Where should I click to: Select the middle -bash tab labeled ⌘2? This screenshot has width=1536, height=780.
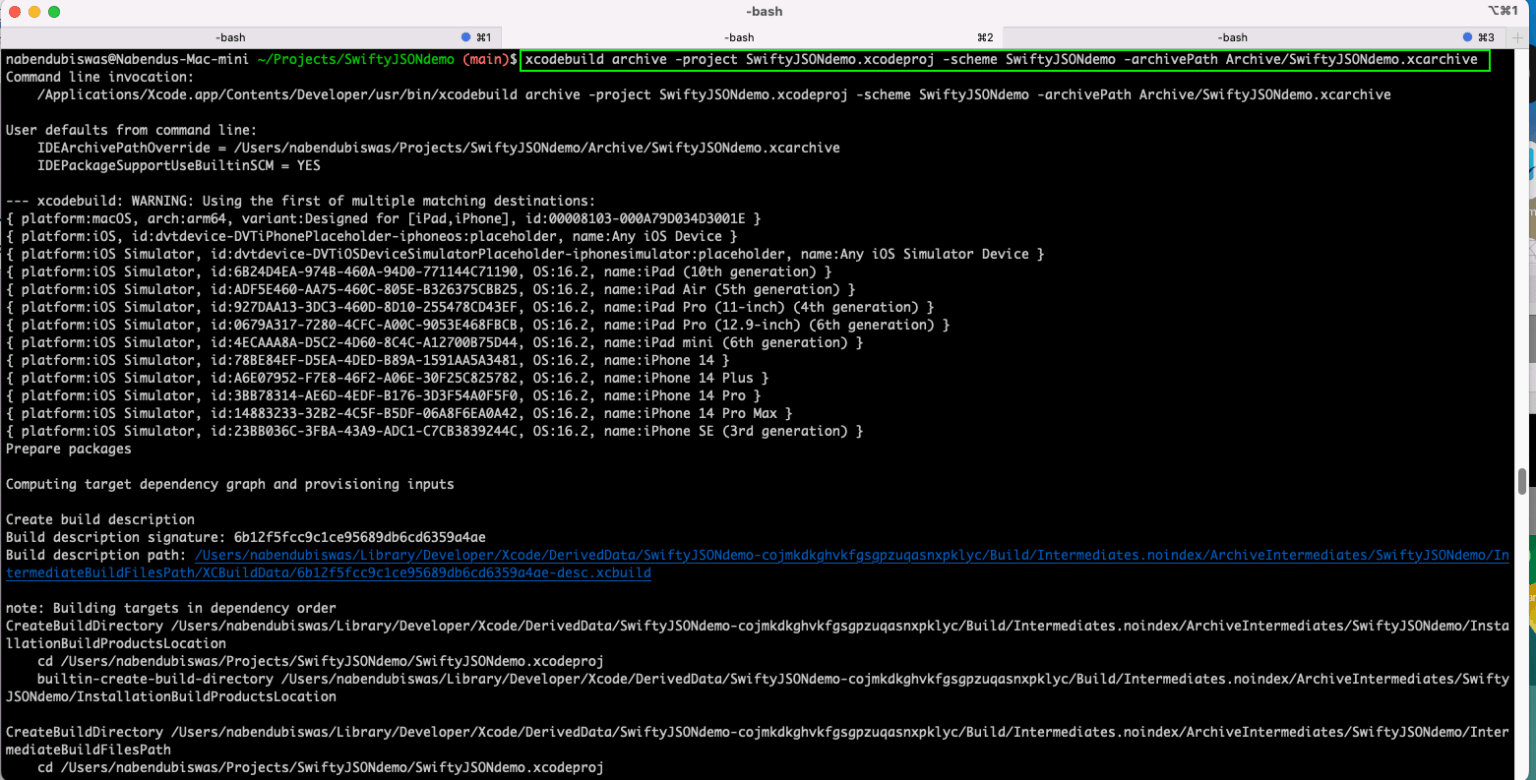(739, 37)
